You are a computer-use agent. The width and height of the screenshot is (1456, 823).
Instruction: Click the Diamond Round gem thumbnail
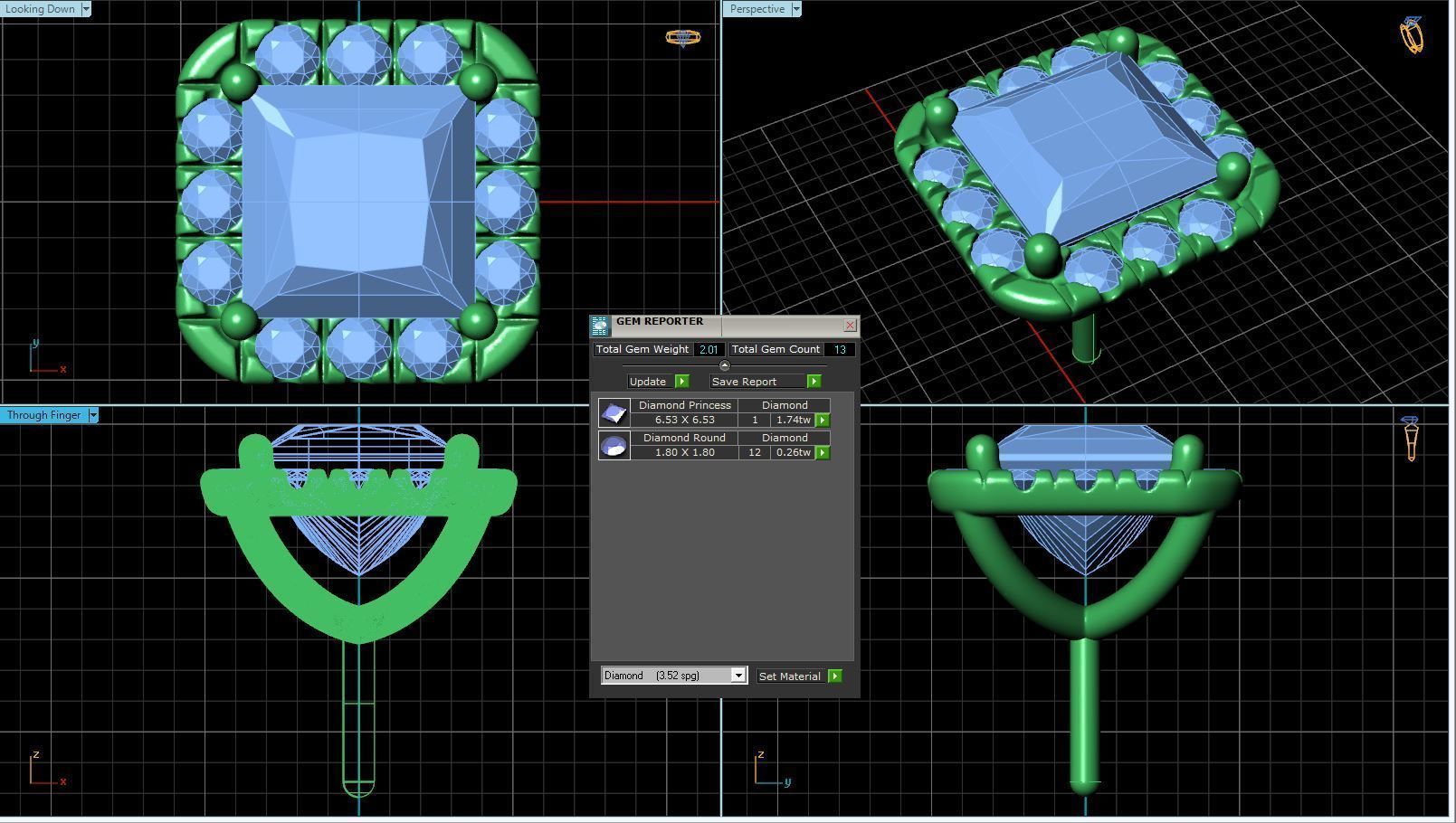click(x=614, y=446)
